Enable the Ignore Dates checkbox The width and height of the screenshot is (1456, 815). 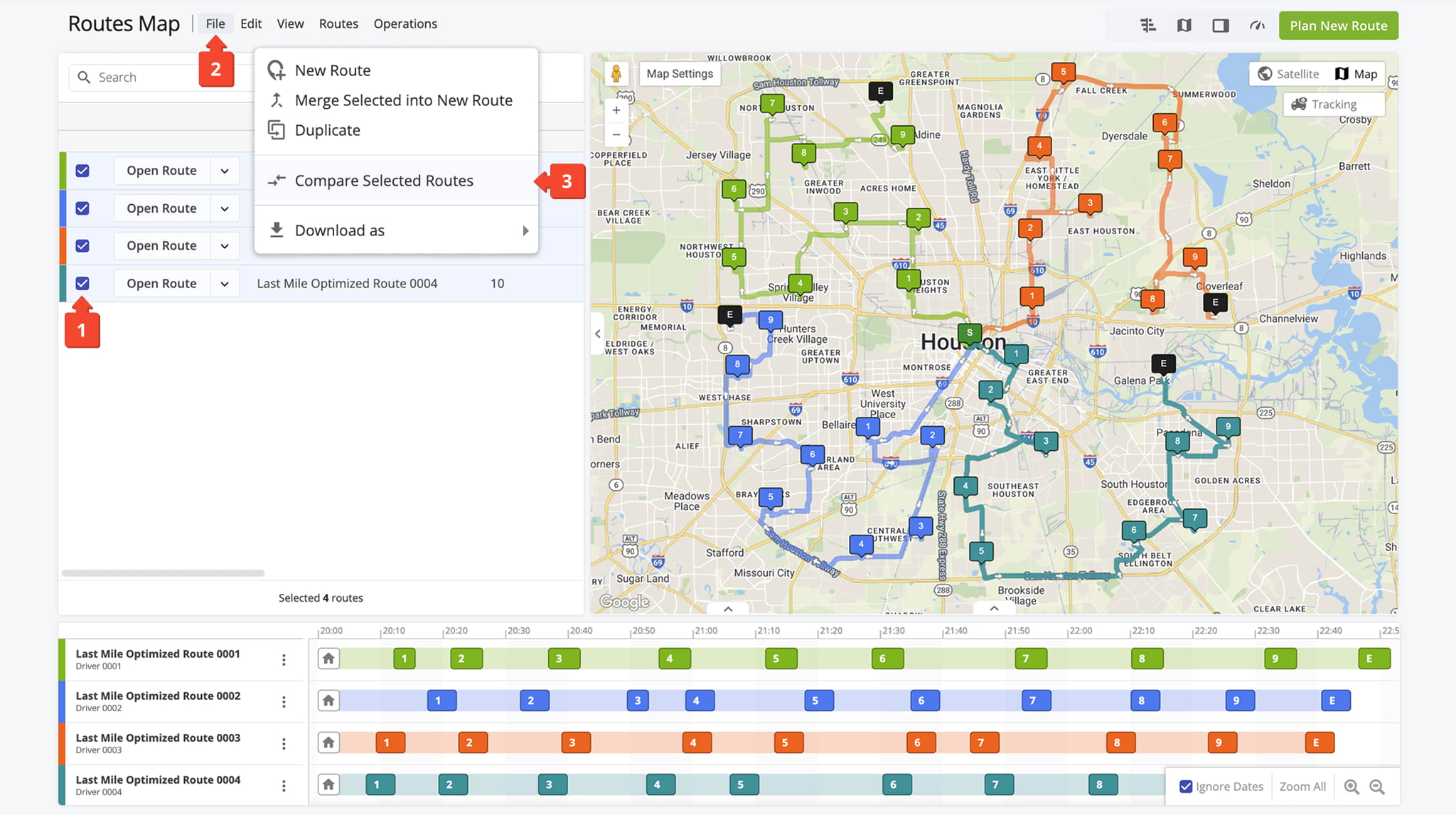tap(1184, 786)
